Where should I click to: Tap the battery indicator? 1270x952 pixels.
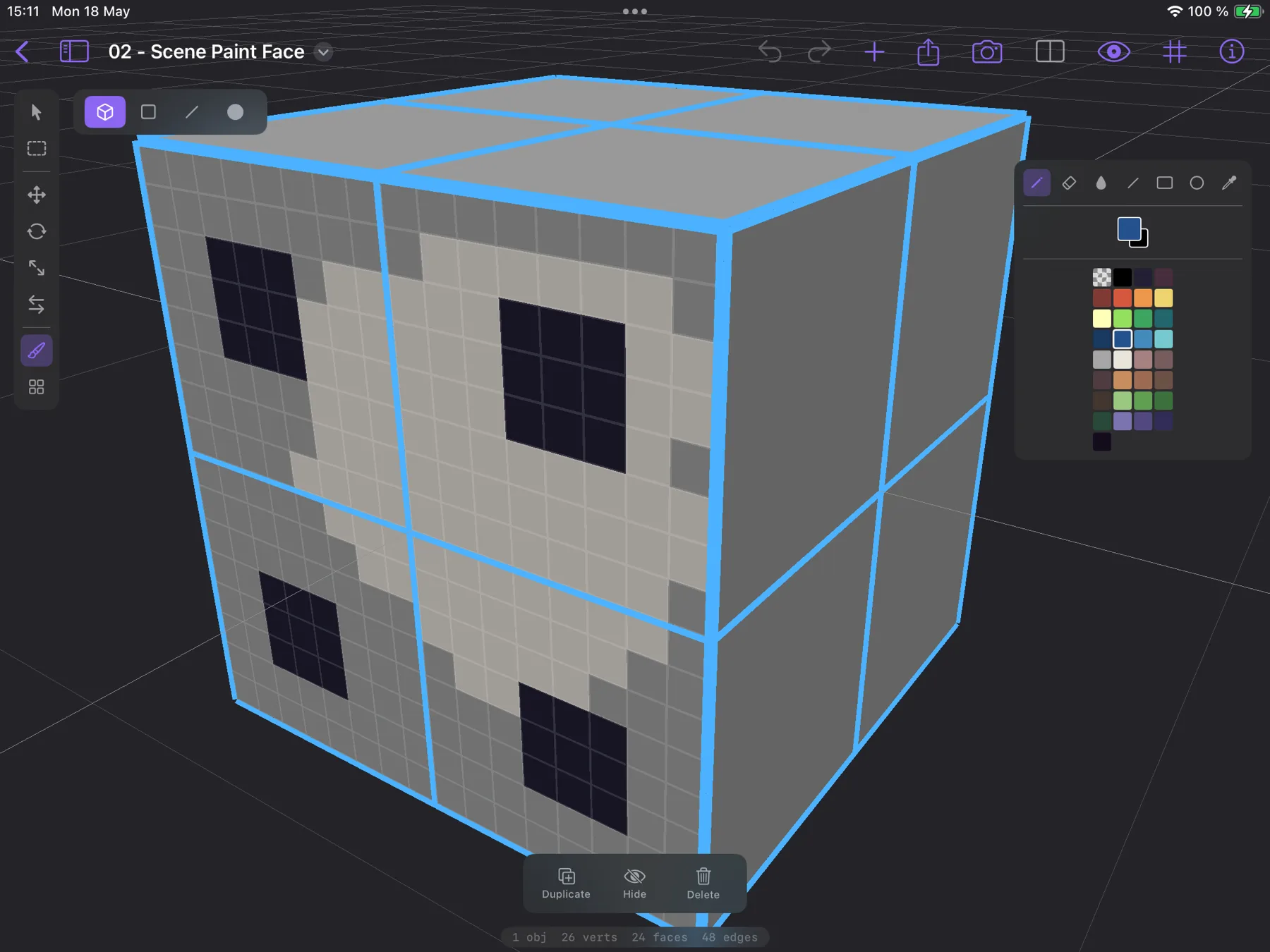tap(1248, 11)
